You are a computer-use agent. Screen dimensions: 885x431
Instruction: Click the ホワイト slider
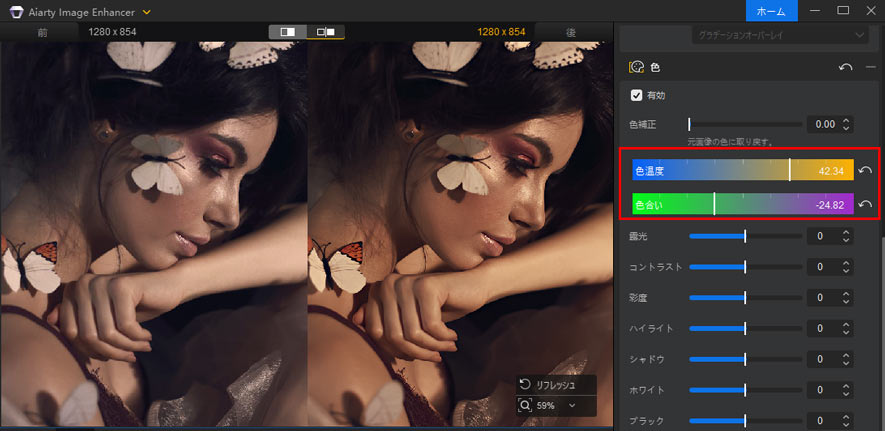click(x=745, y=390)
